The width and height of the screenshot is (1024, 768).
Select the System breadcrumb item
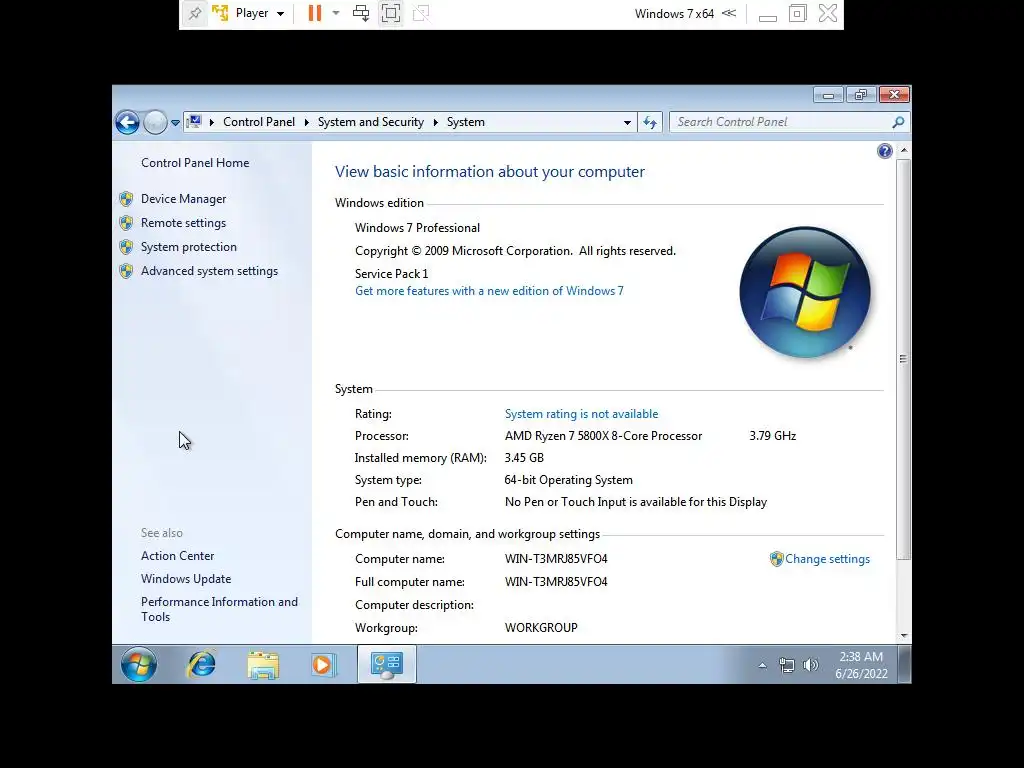coord(466,122)
